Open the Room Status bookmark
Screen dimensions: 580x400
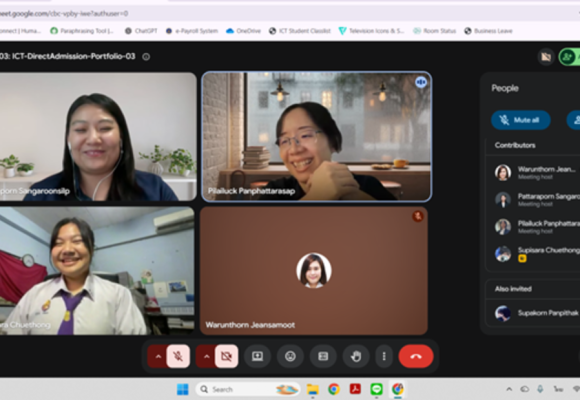click(435, 31)
